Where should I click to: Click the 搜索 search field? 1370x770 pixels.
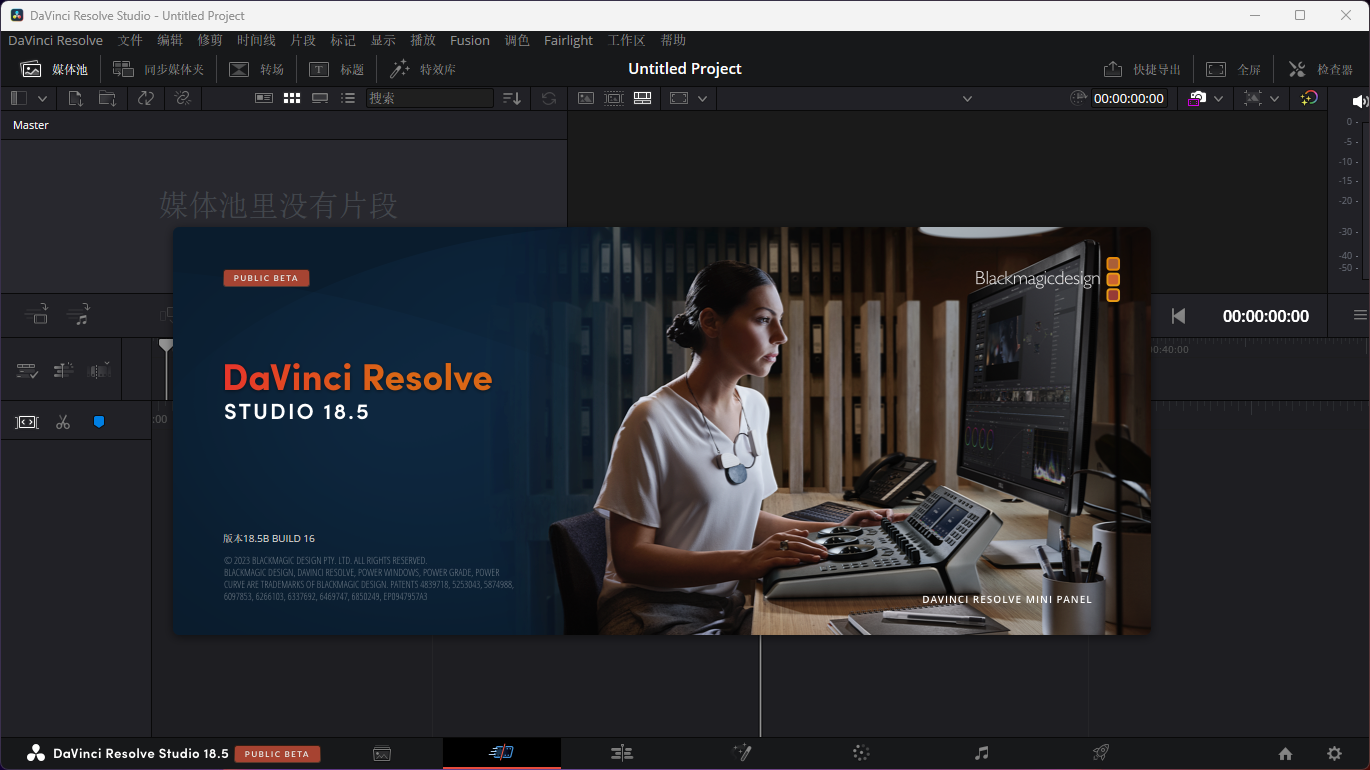429,98
